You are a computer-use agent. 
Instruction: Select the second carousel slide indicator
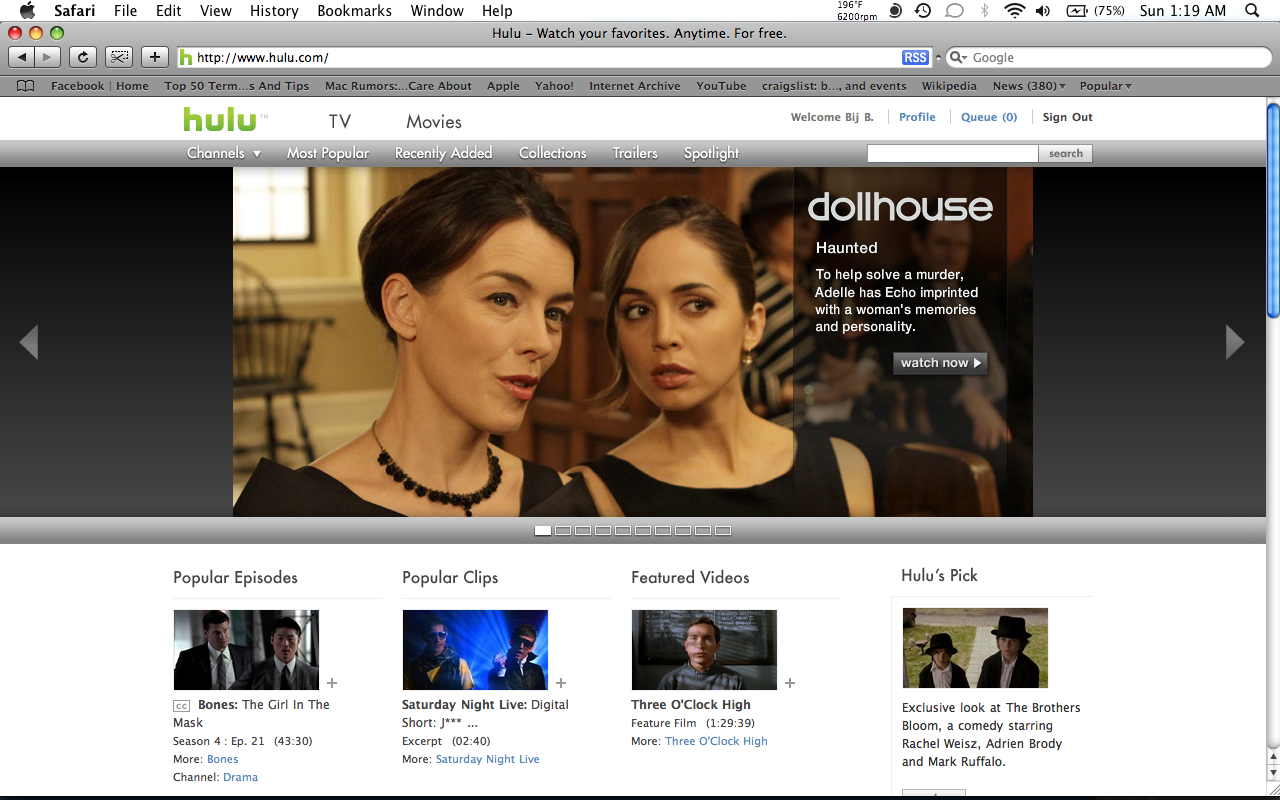point(563,531)
